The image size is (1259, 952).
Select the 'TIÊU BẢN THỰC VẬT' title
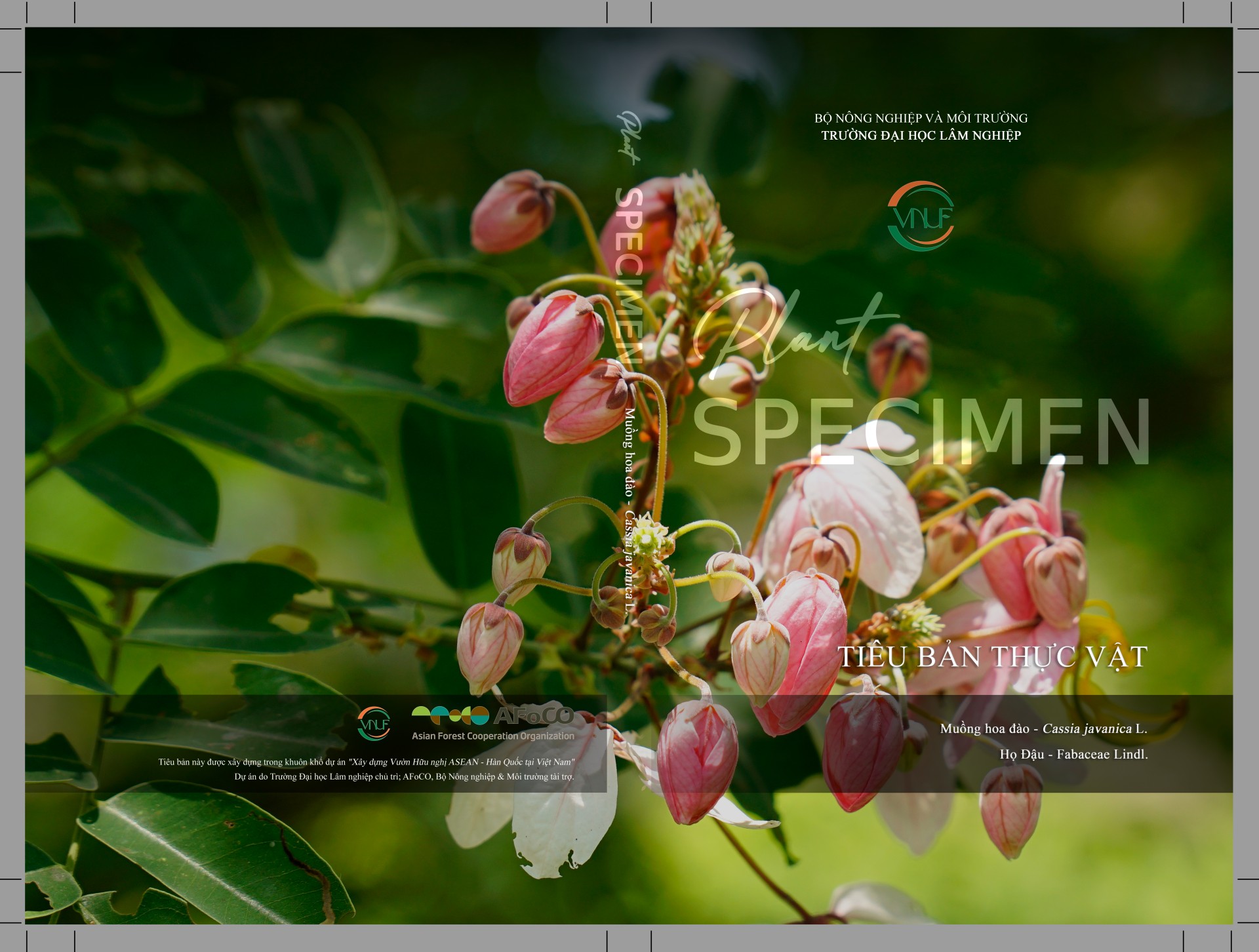point(993,657)
